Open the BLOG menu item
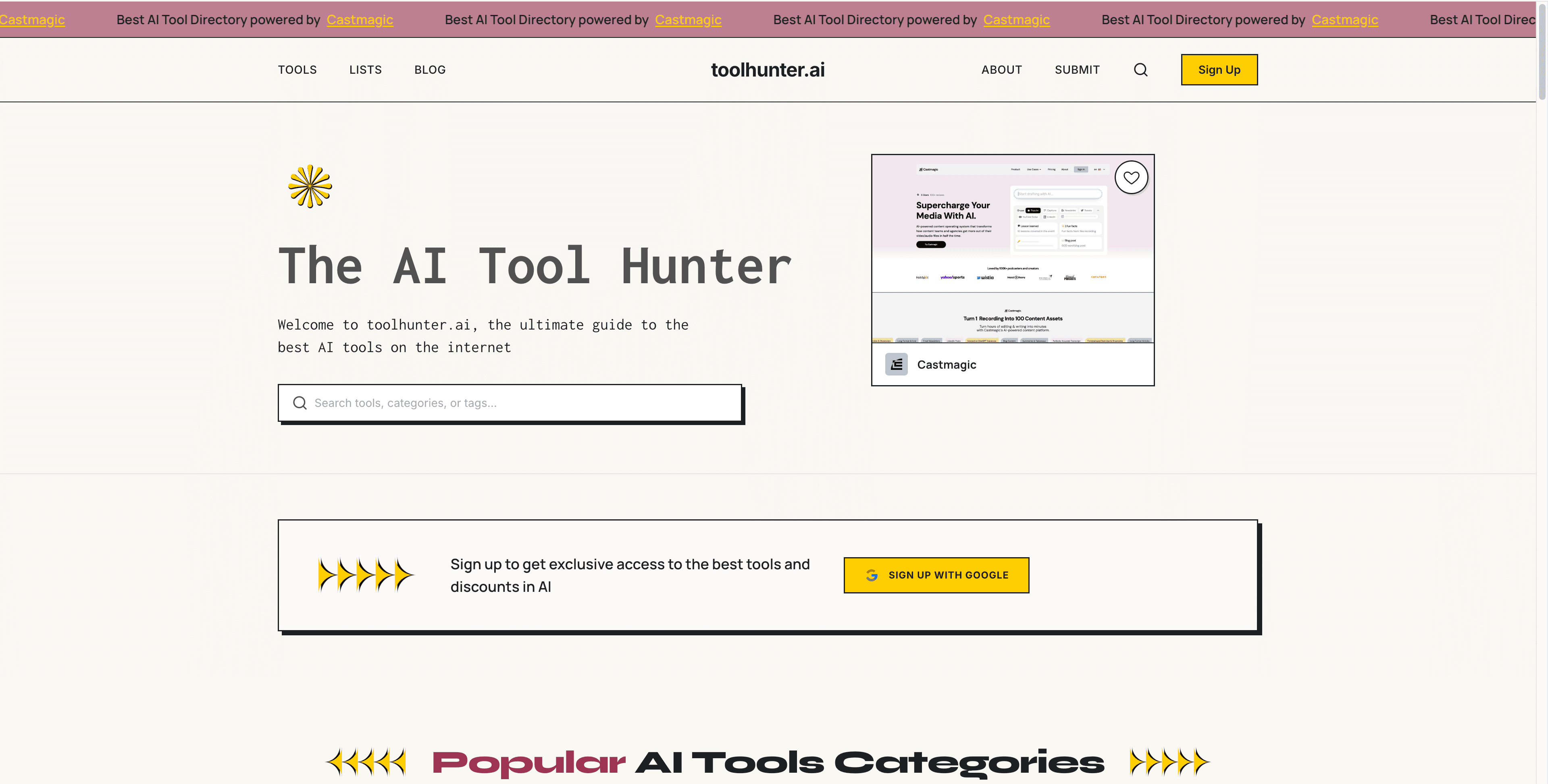 point(430,70)
